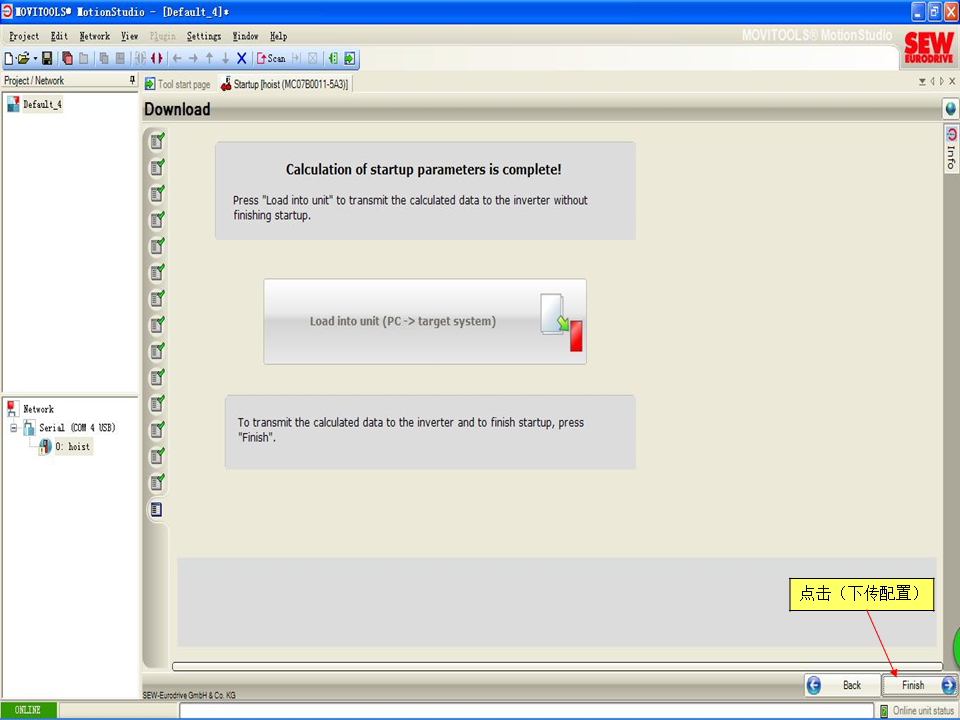Click the current last step icon in wizard sidebar
This screenshot has width=960, height=720.
click(x=156, y=510)
